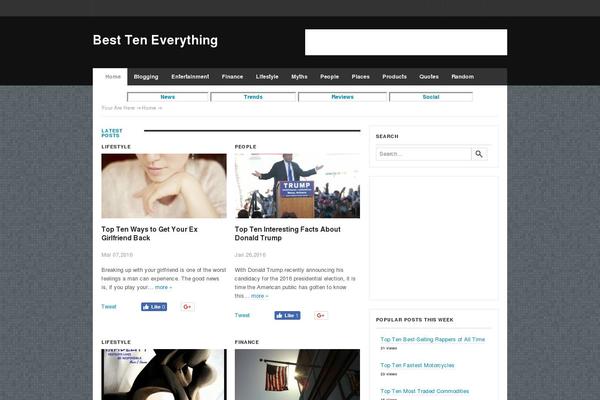Open the girl thumbnail of Ex Girlfriend post

pos(164,186)
